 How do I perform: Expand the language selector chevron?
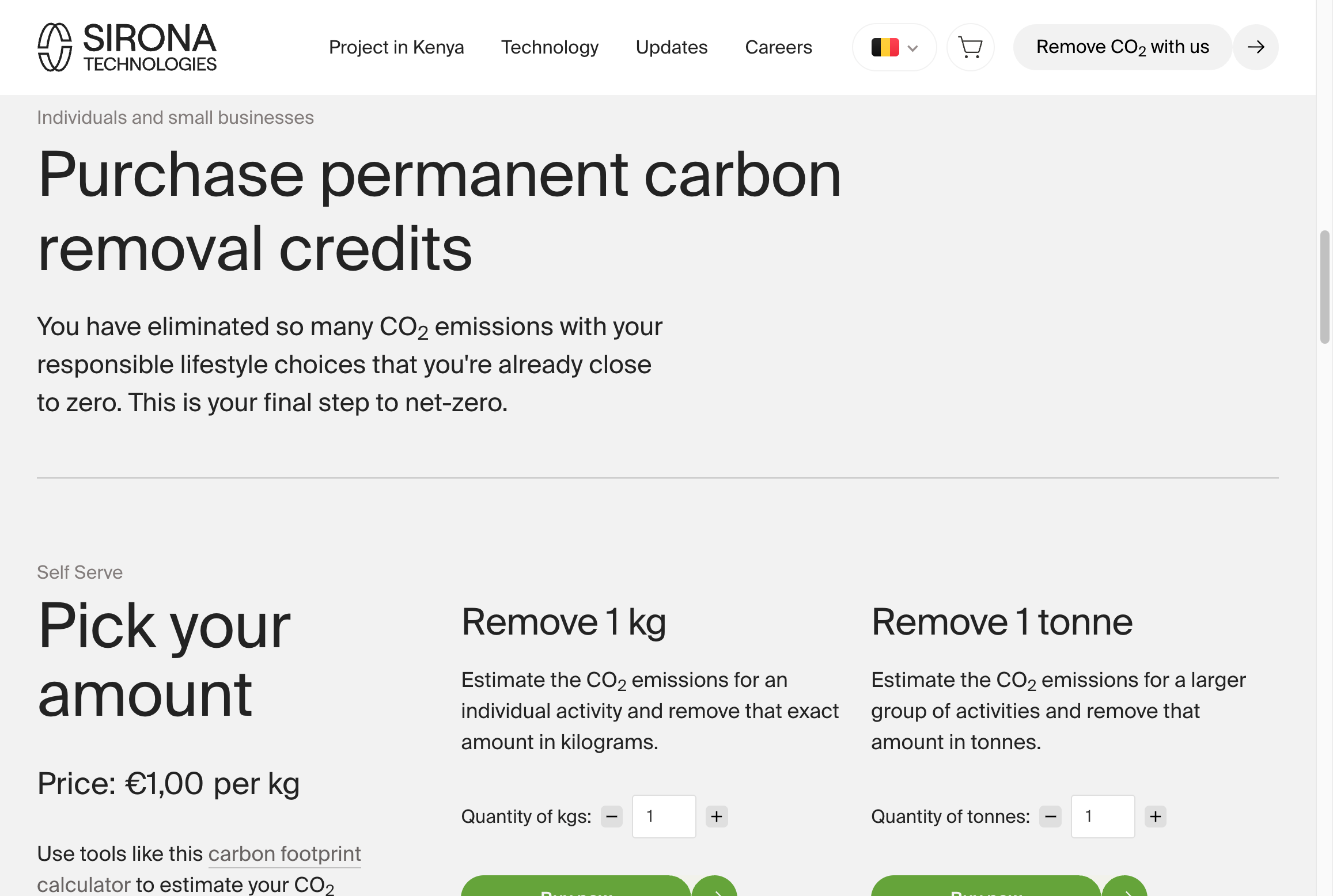tap(912, 48)
